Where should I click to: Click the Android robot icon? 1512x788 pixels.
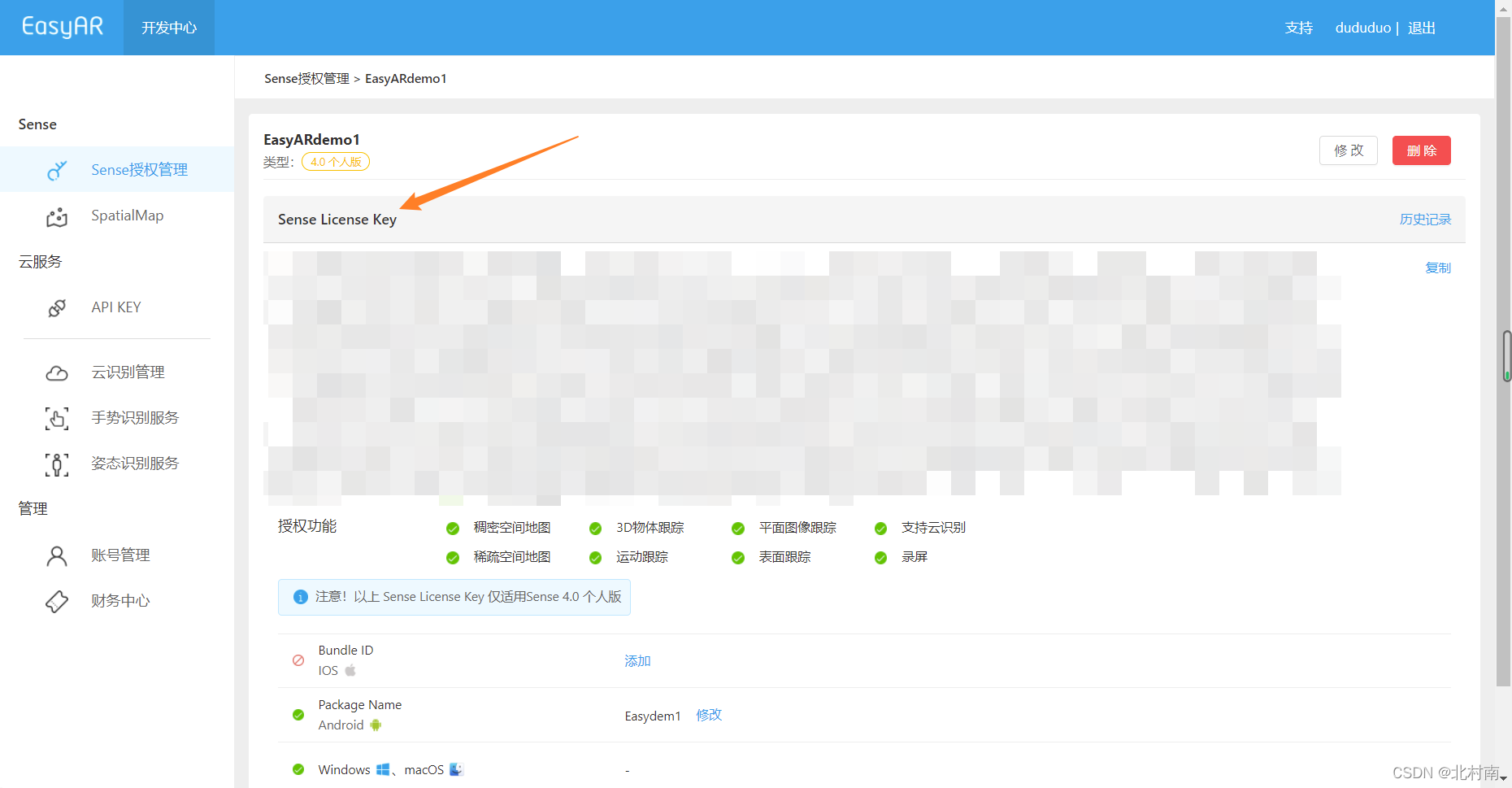tap(376, 725)
